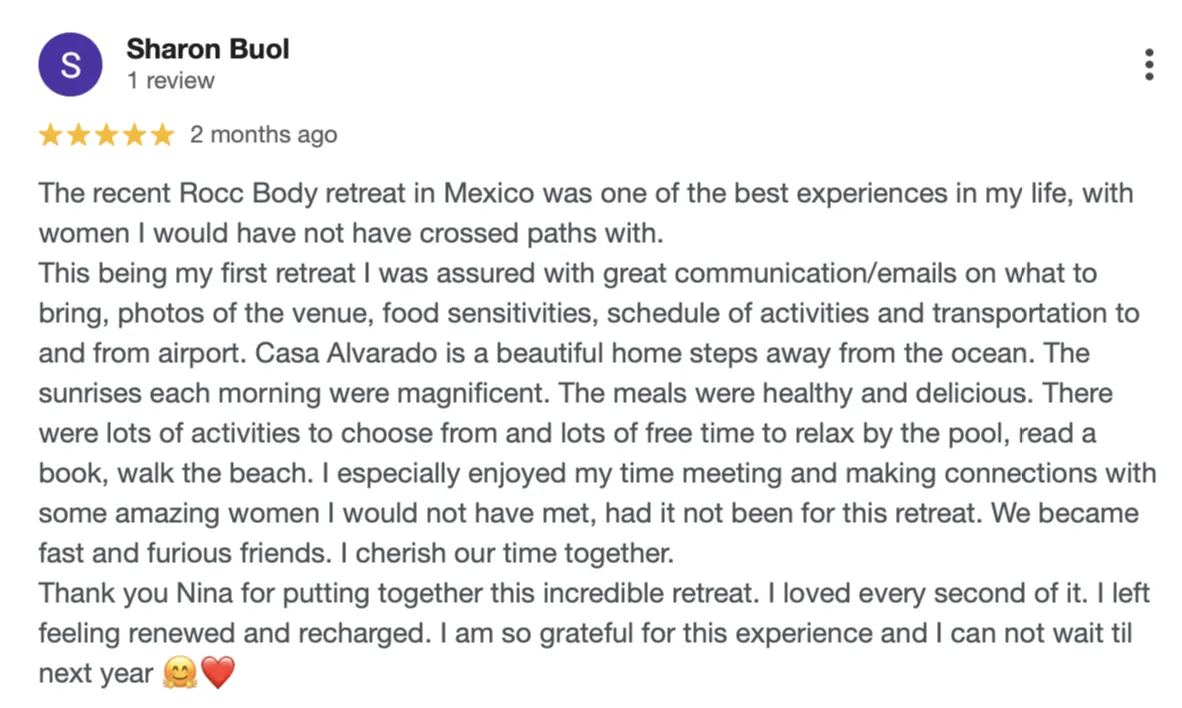Open Sharon Buol's reviewer profile name

coord(207,49)
